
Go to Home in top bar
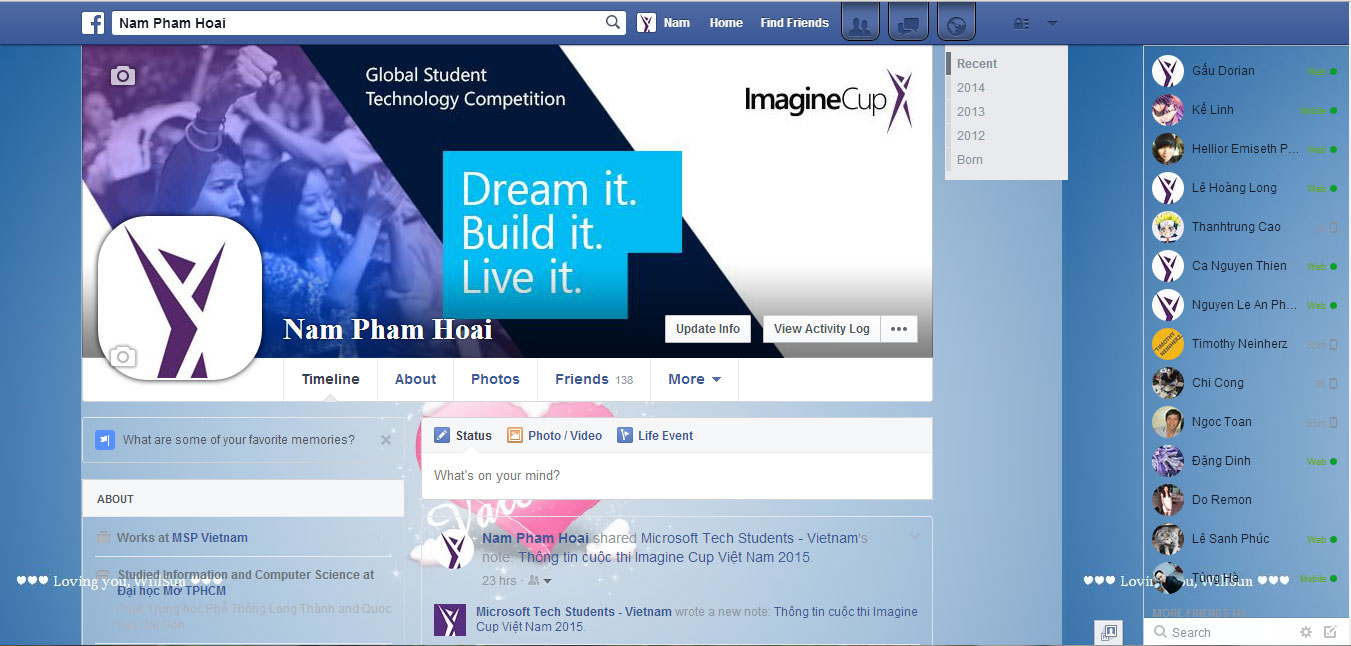pyautogui.click(x=726, y=23)
